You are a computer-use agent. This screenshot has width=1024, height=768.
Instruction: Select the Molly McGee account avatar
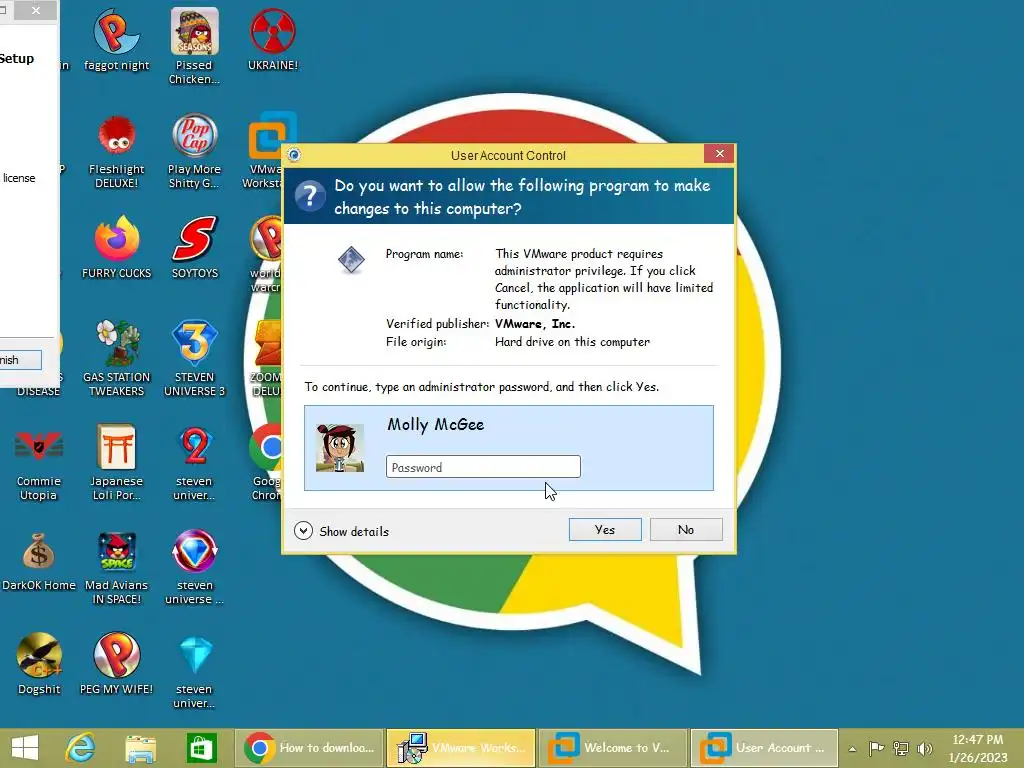340,447
